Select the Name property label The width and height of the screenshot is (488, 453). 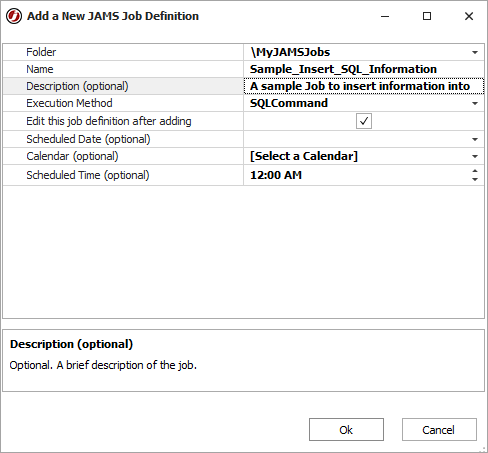point(40,69)
